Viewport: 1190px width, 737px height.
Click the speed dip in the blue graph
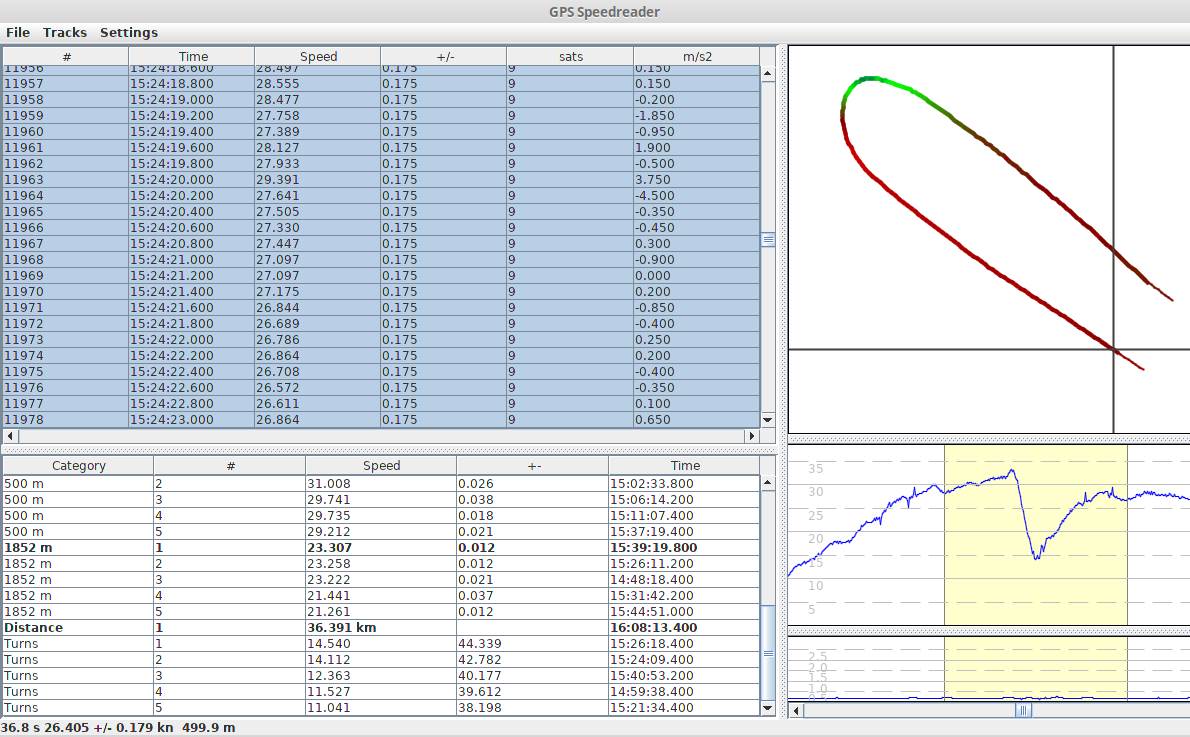(x=1036, y=555)
